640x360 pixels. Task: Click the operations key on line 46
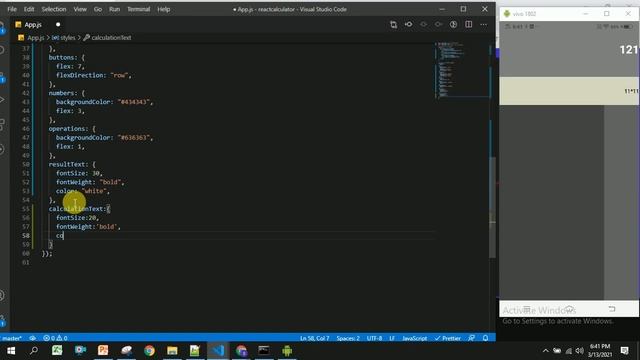click(67, 129)
